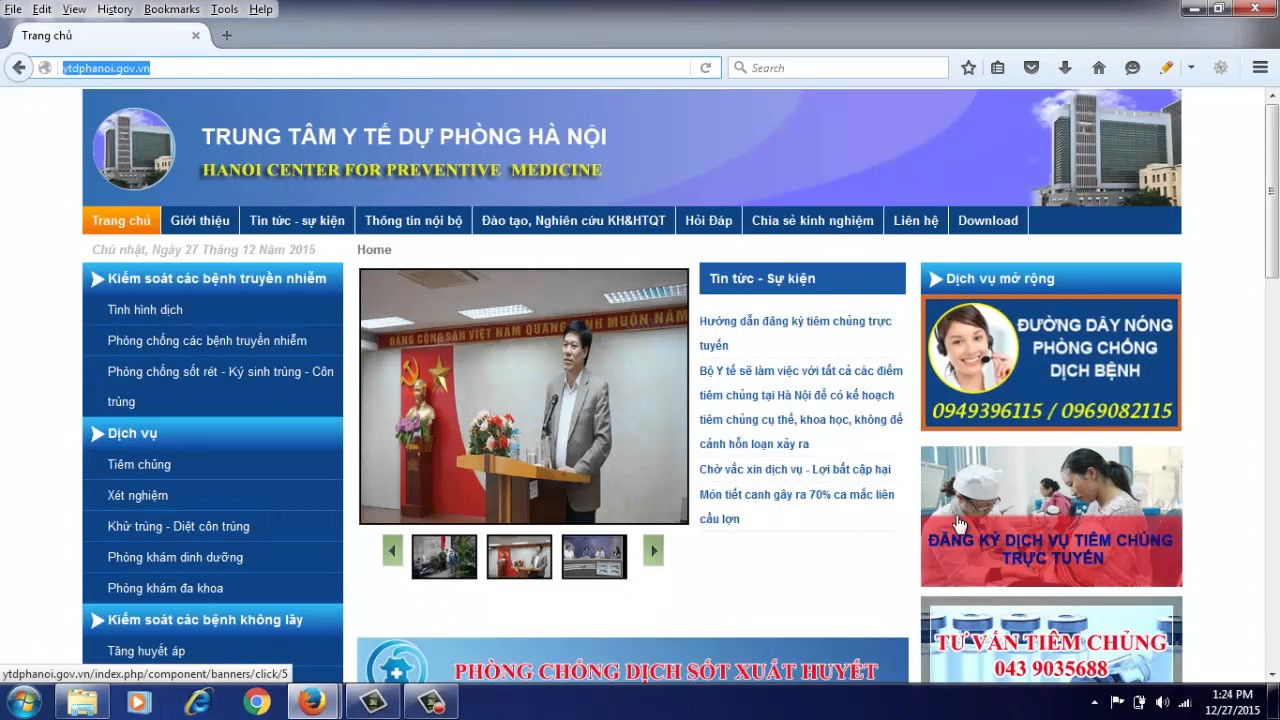Open Hướng dẫn đăng ký tiêm chủng news link
Viewport: 1280px width, 720px height.
pos(796,333)
